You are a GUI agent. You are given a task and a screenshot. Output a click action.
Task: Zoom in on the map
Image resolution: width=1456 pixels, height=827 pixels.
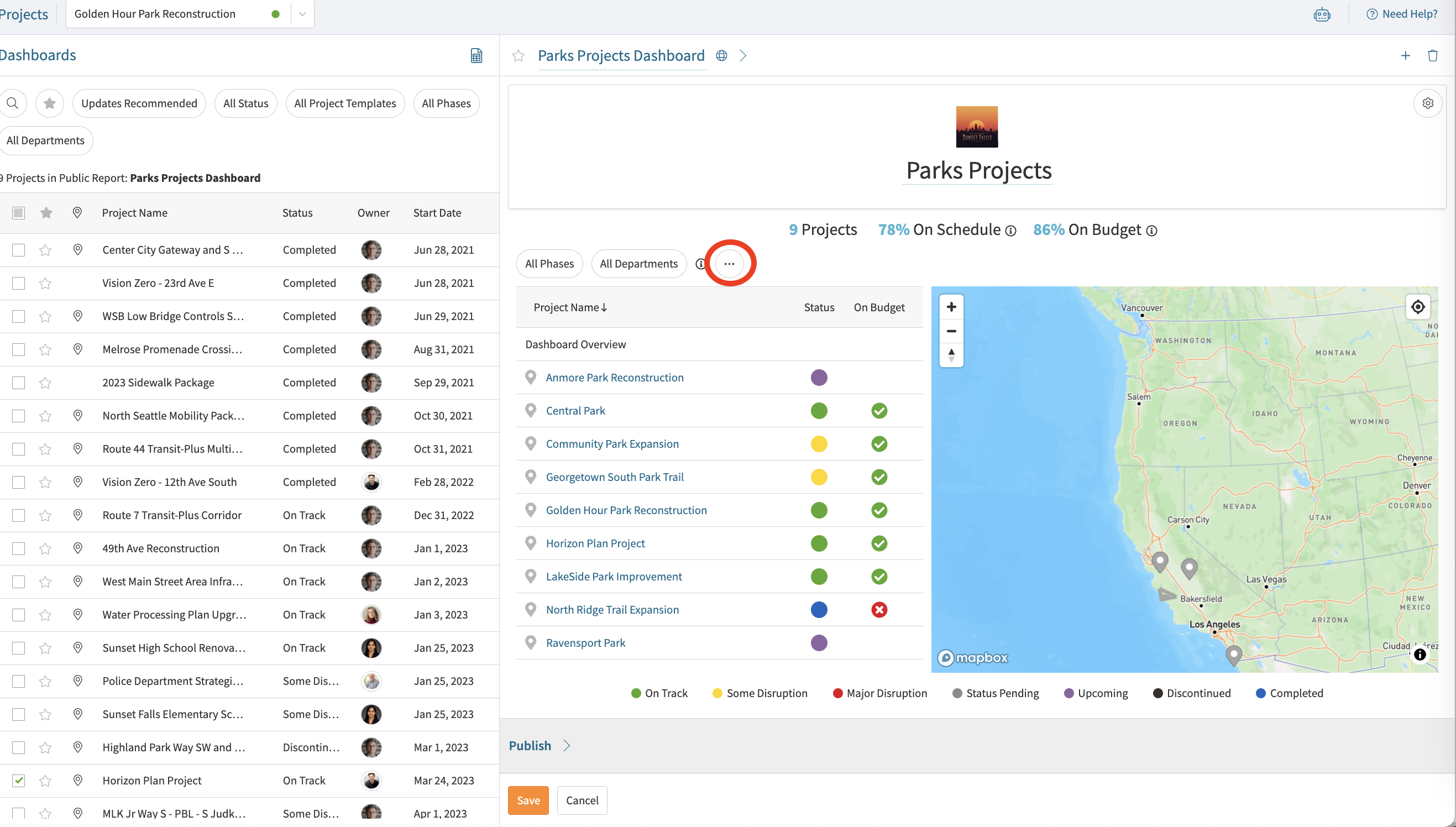pyautogui.click(x=951, y=307)
